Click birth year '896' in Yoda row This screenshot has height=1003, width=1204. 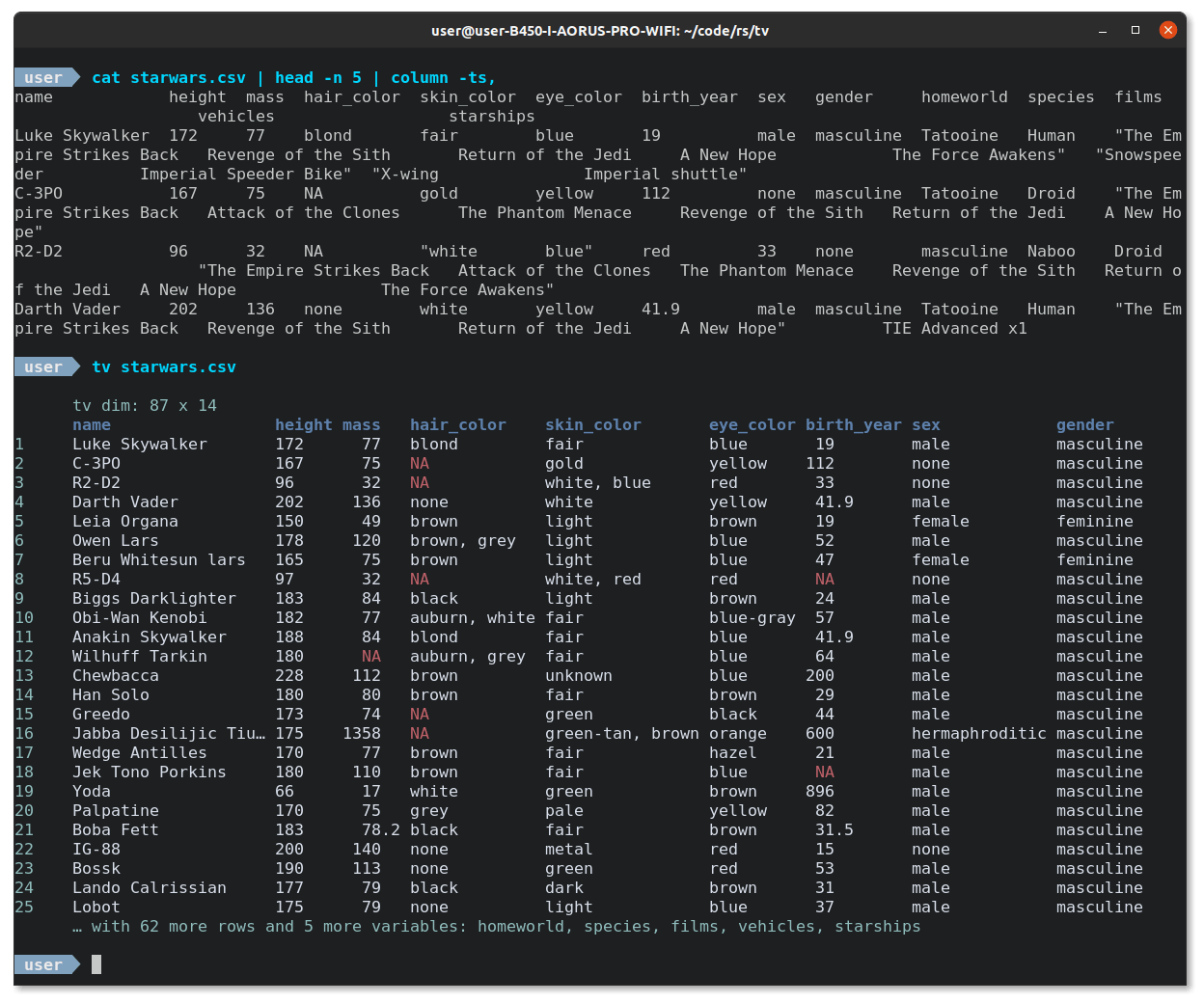[x=820, y=792]
